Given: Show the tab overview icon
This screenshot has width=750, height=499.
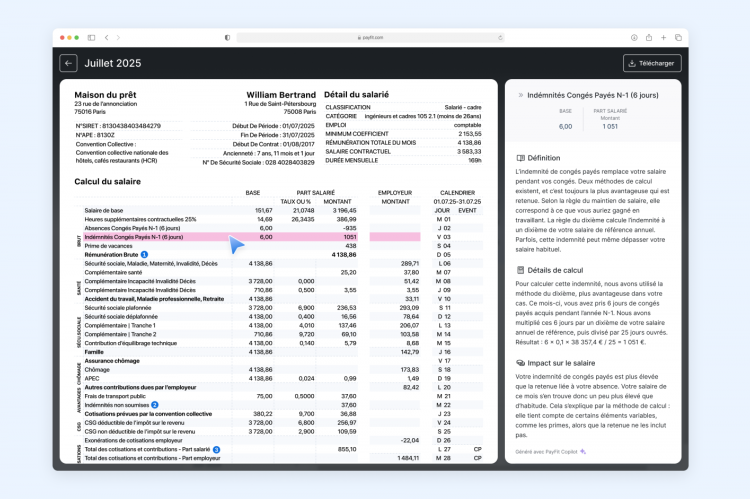Looking at the screenshot, I should pos(678,37).
